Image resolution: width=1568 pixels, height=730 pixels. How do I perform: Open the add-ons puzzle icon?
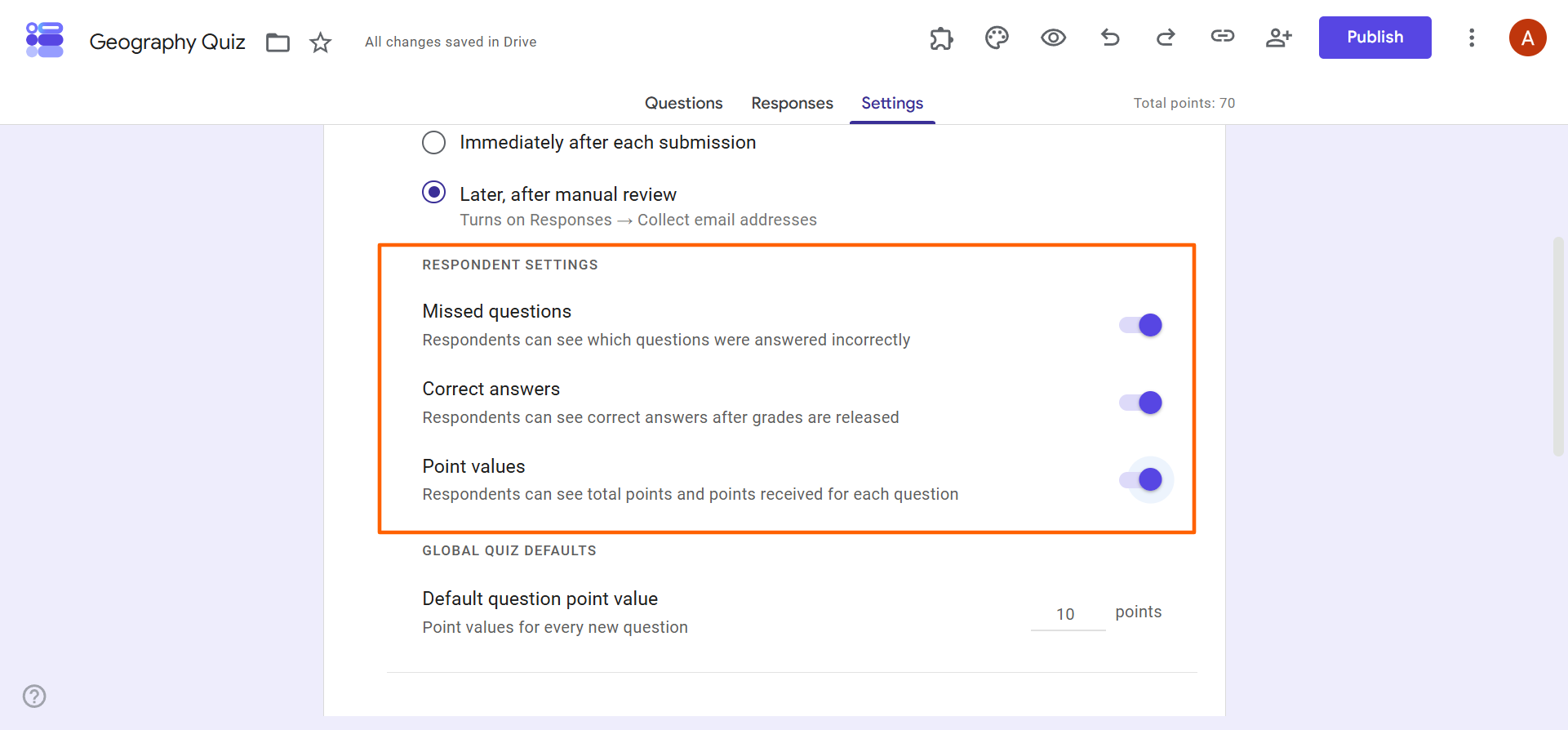(x=941, y=38)
